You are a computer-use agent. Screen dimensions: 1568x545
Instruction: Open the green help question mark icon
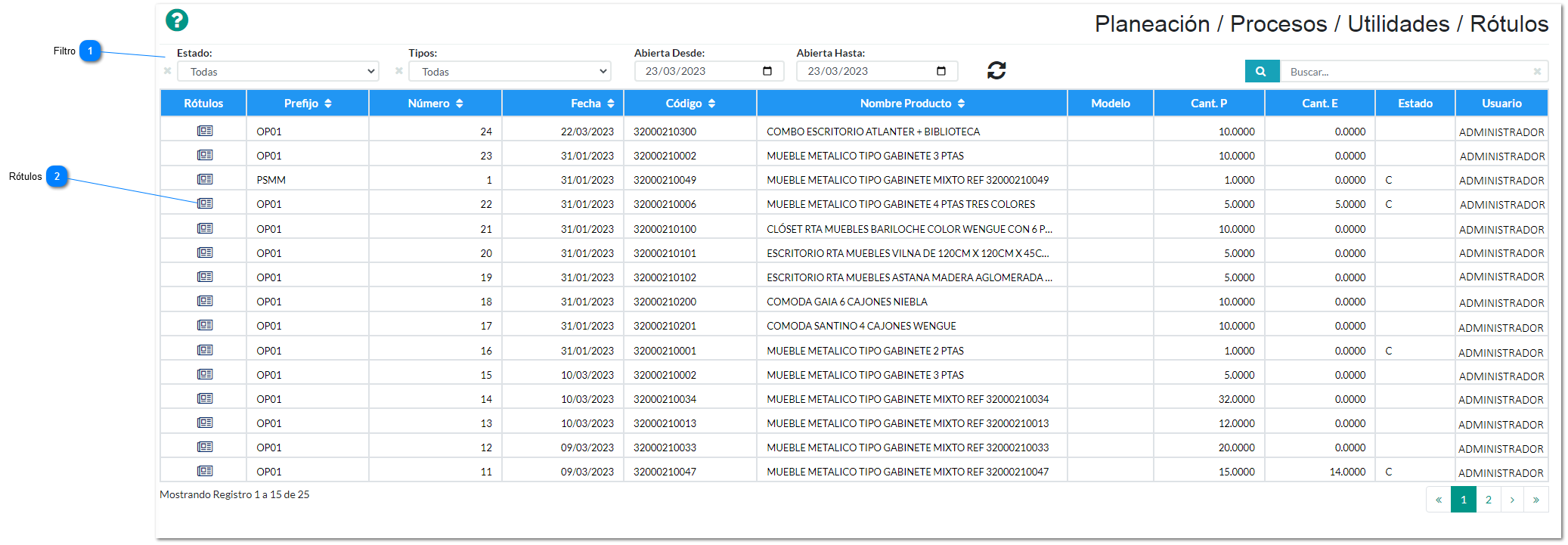pyautogui.click(x=177, y=20)
